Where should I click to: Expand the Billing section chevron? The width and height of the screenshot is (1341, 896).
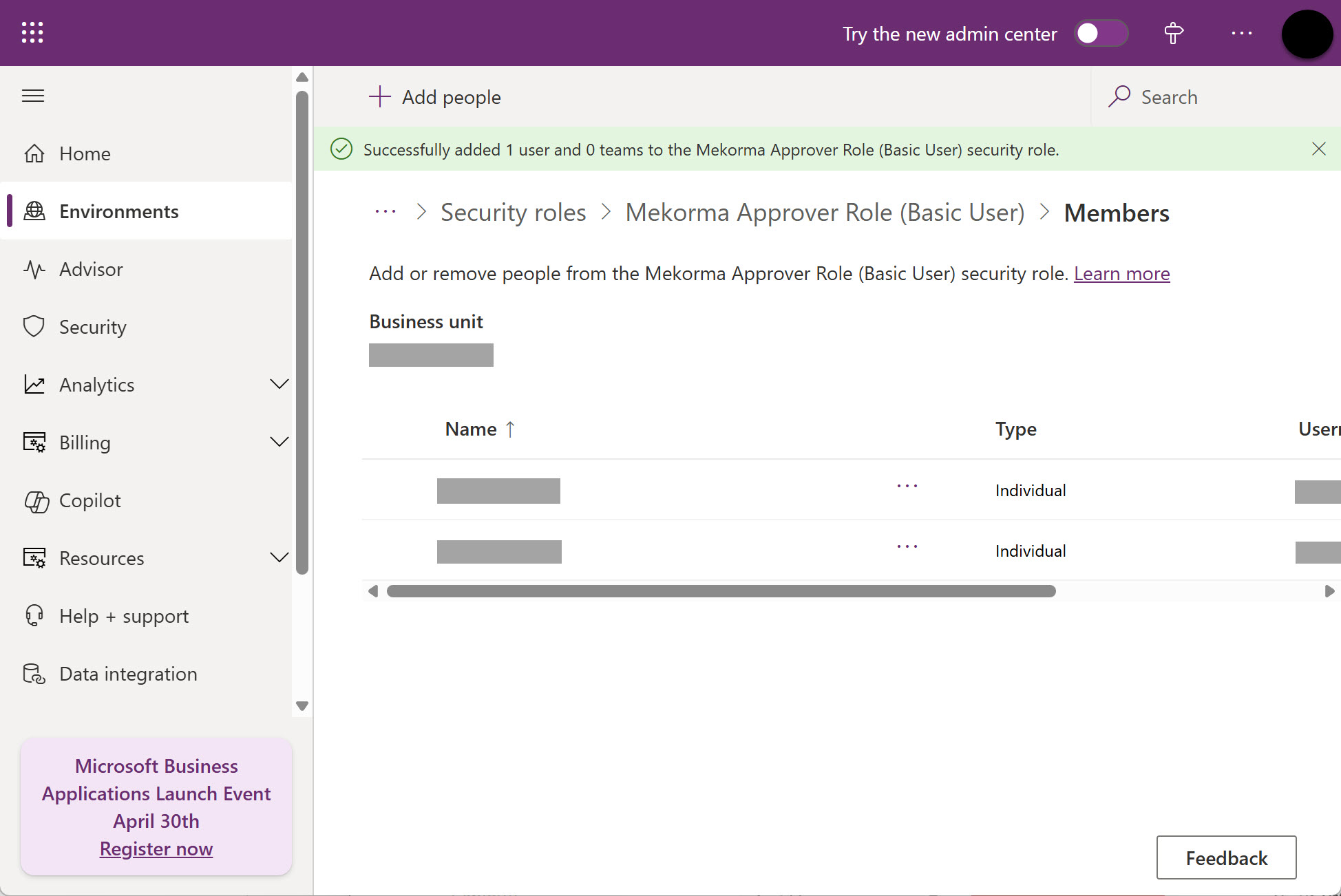[x=279, y=442]
